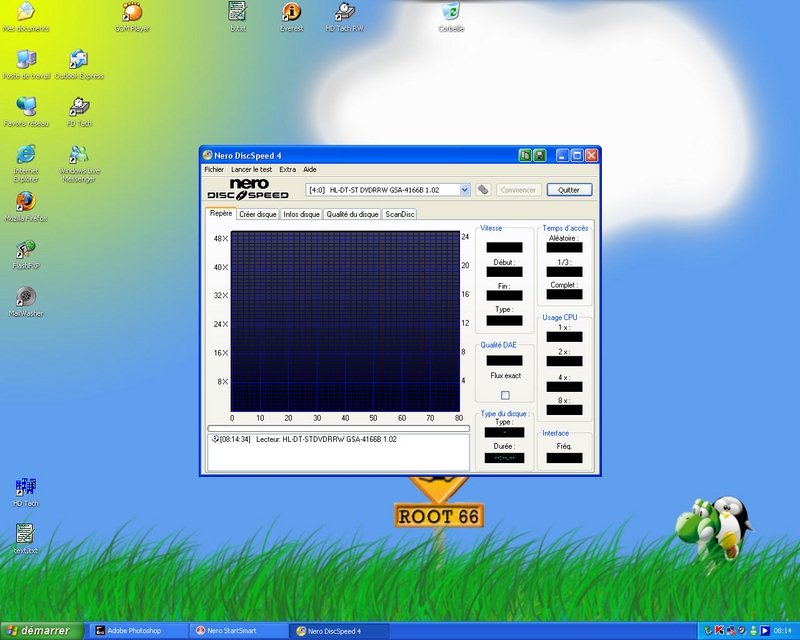Click the red-and-blue monitors tray icon
This screenshot has width=800, height=640.
tap(731, 631)
